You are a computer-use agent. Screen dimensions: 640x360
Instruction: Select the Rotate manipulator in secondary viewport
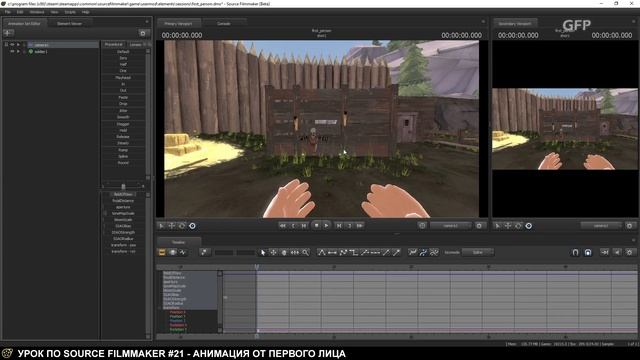518,226
